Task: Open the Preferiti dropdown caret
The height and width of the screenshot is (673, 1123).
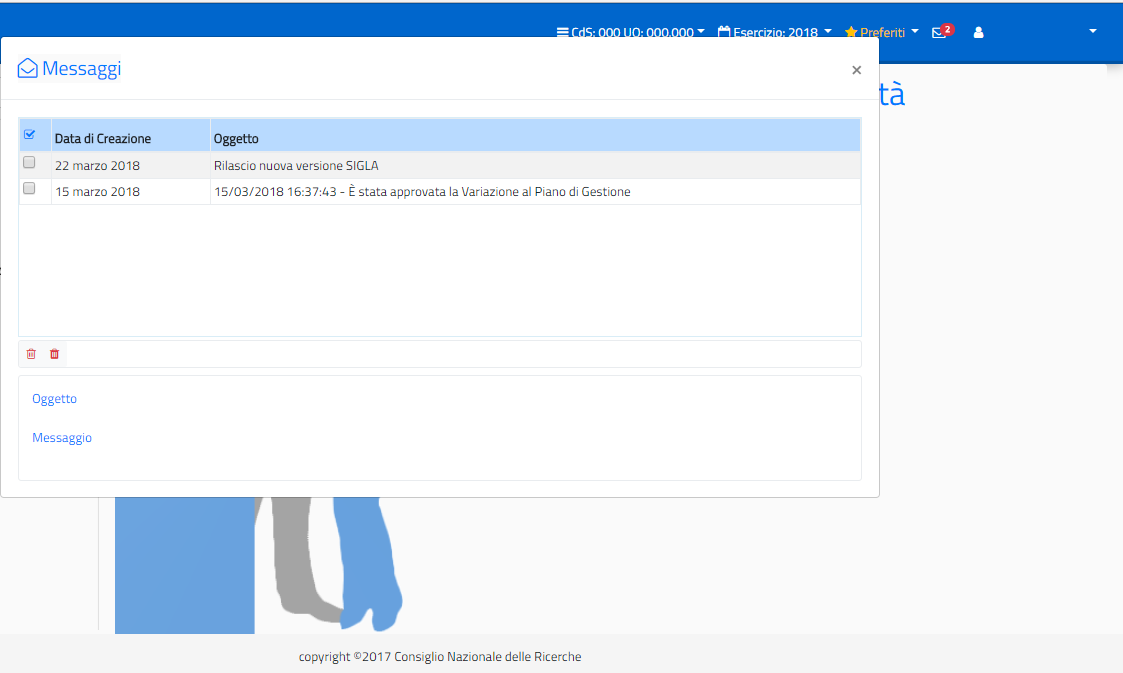Action: [915, 32]
